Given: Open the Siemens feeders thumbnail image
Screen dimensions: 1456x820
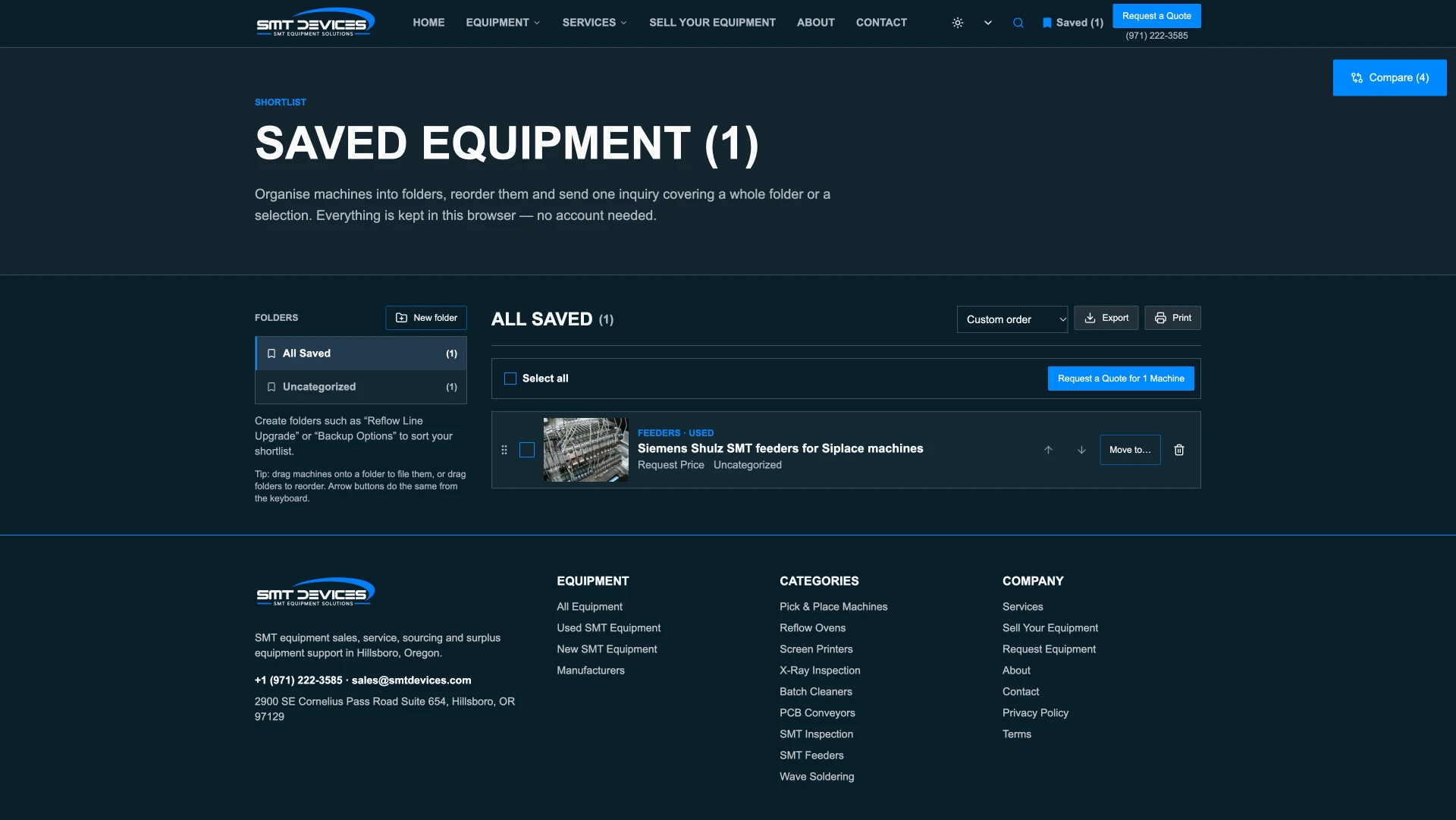Looking at the screenshot, I should [586, 450].
